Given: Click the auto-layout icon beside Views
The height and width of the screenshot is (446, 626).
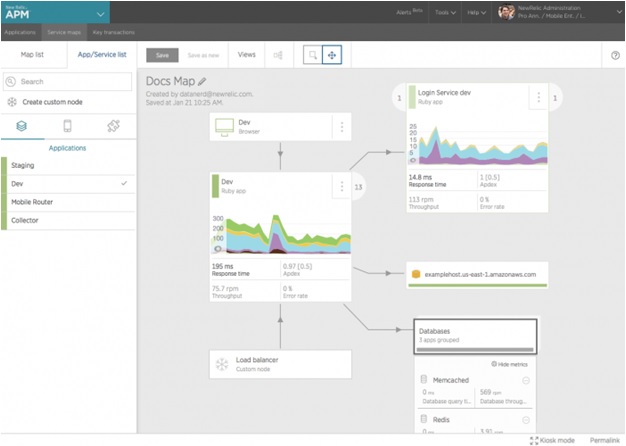Looking at the screenshot, I should coord(278,55).
